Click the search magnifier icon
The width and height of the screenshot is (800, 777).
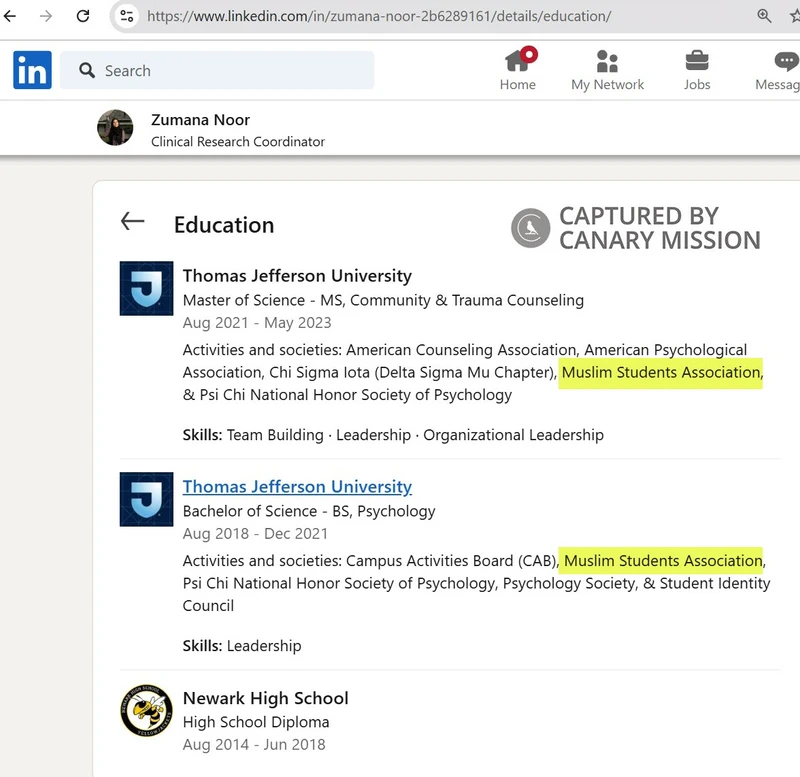[x=87, y=70]
